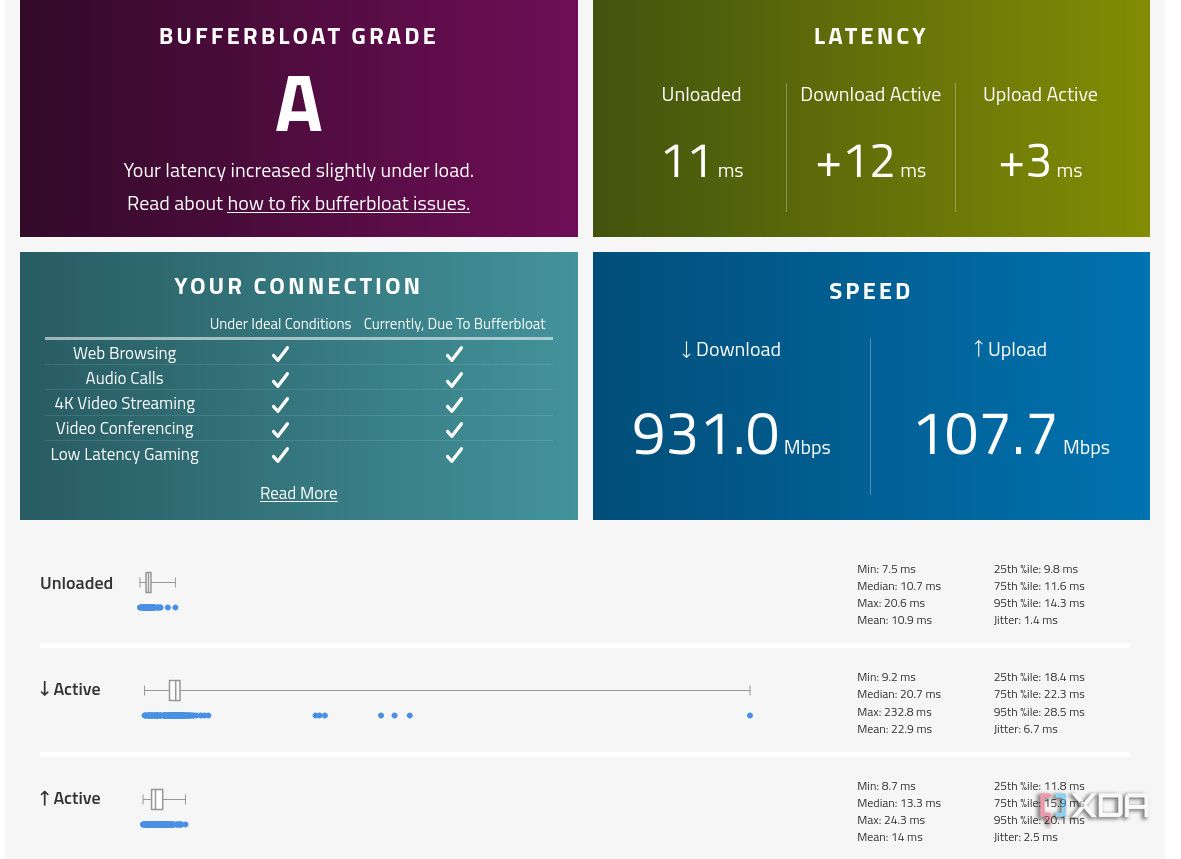Click 'Your latency increased slightly under load' text
The width and height of the screenshot is (1181, 859).
[298, 170]
